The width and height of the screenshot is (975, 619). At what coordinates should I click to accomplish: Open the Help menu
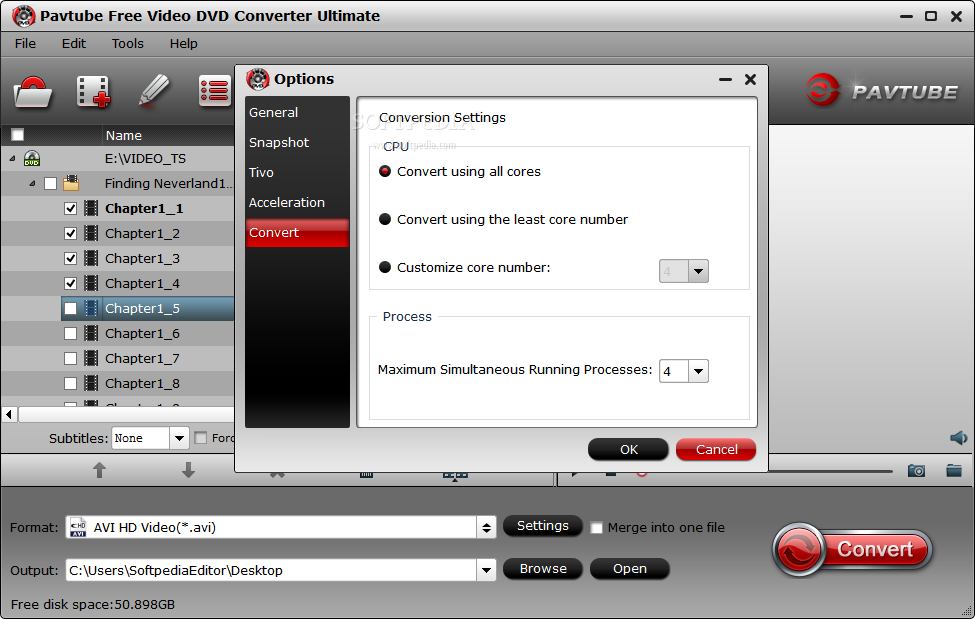coord(183,44)
